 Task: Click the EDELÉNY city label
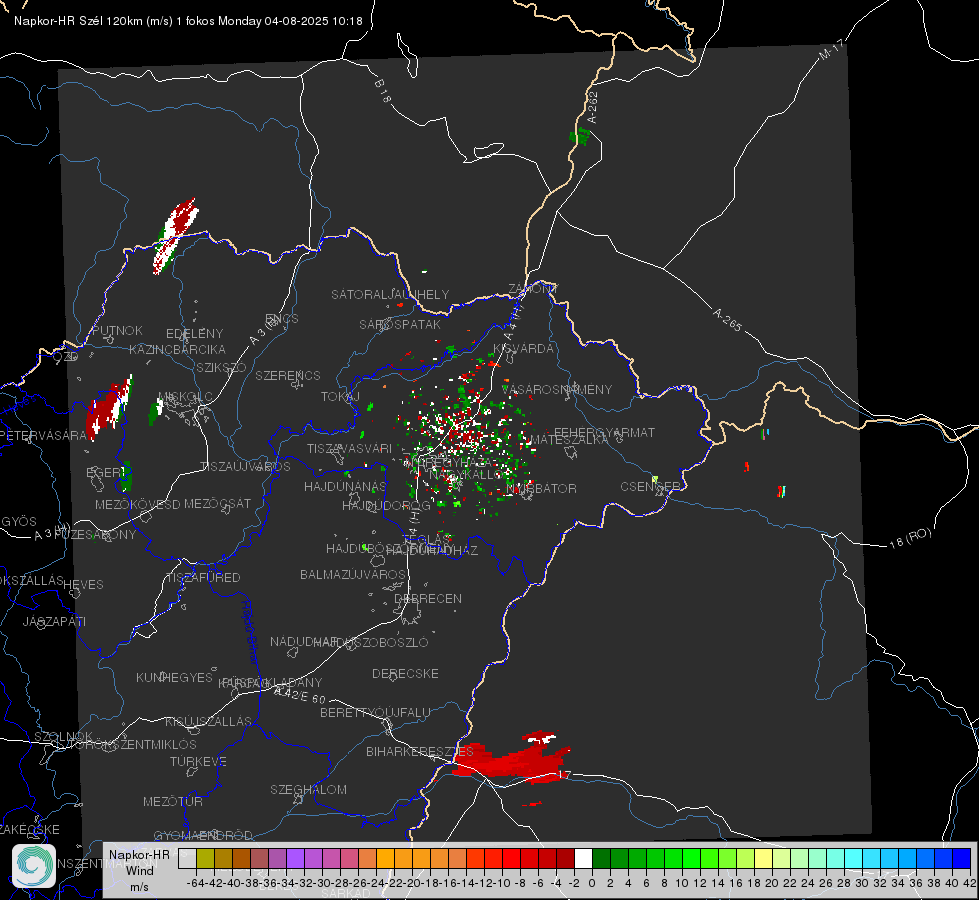point(194,334)
